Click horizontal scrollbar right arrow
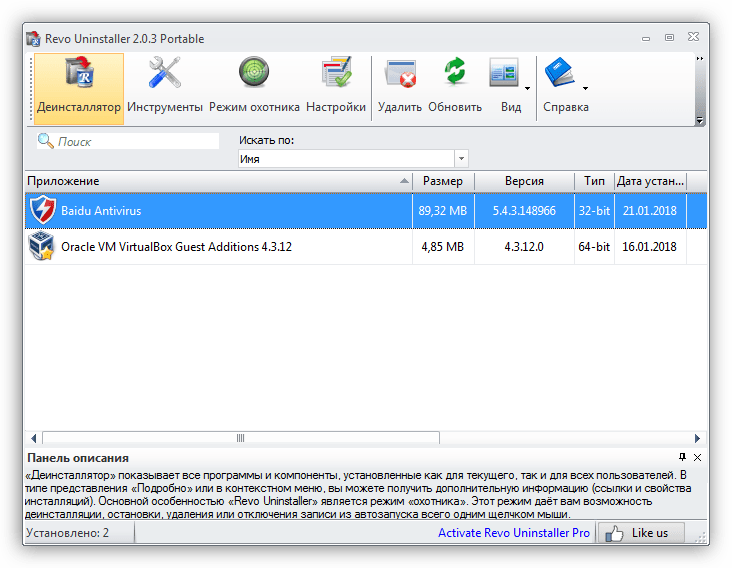The image size is (732, 568). [x=697, y=438]
